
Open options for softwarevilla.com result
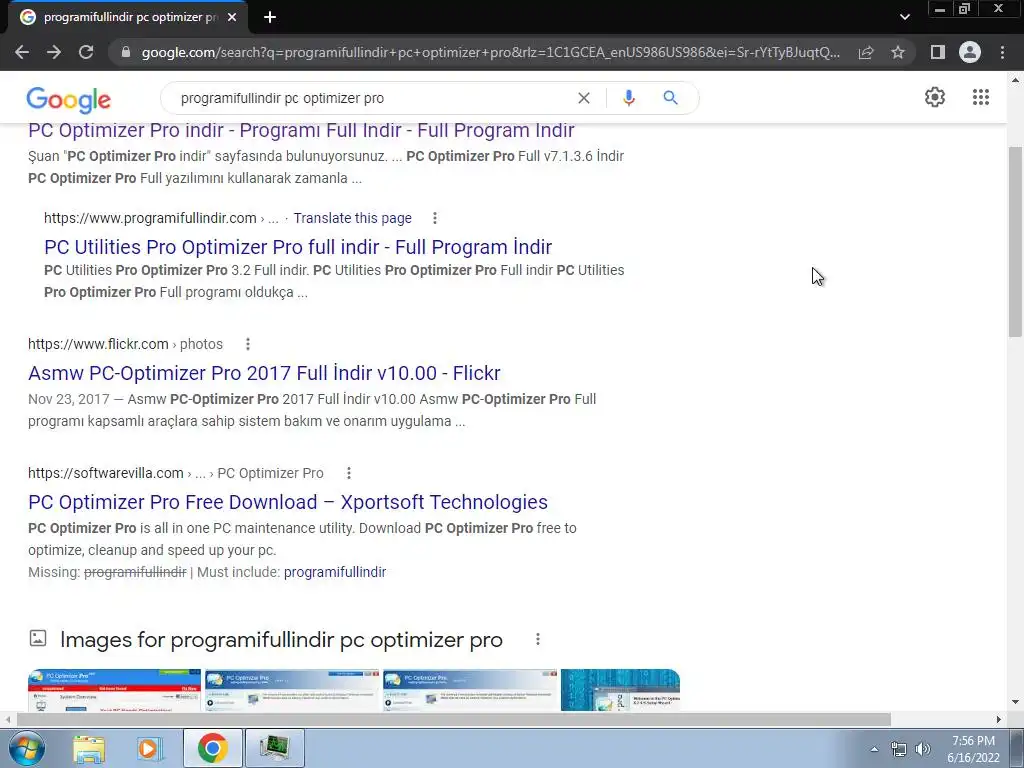[x=349, y=473]
